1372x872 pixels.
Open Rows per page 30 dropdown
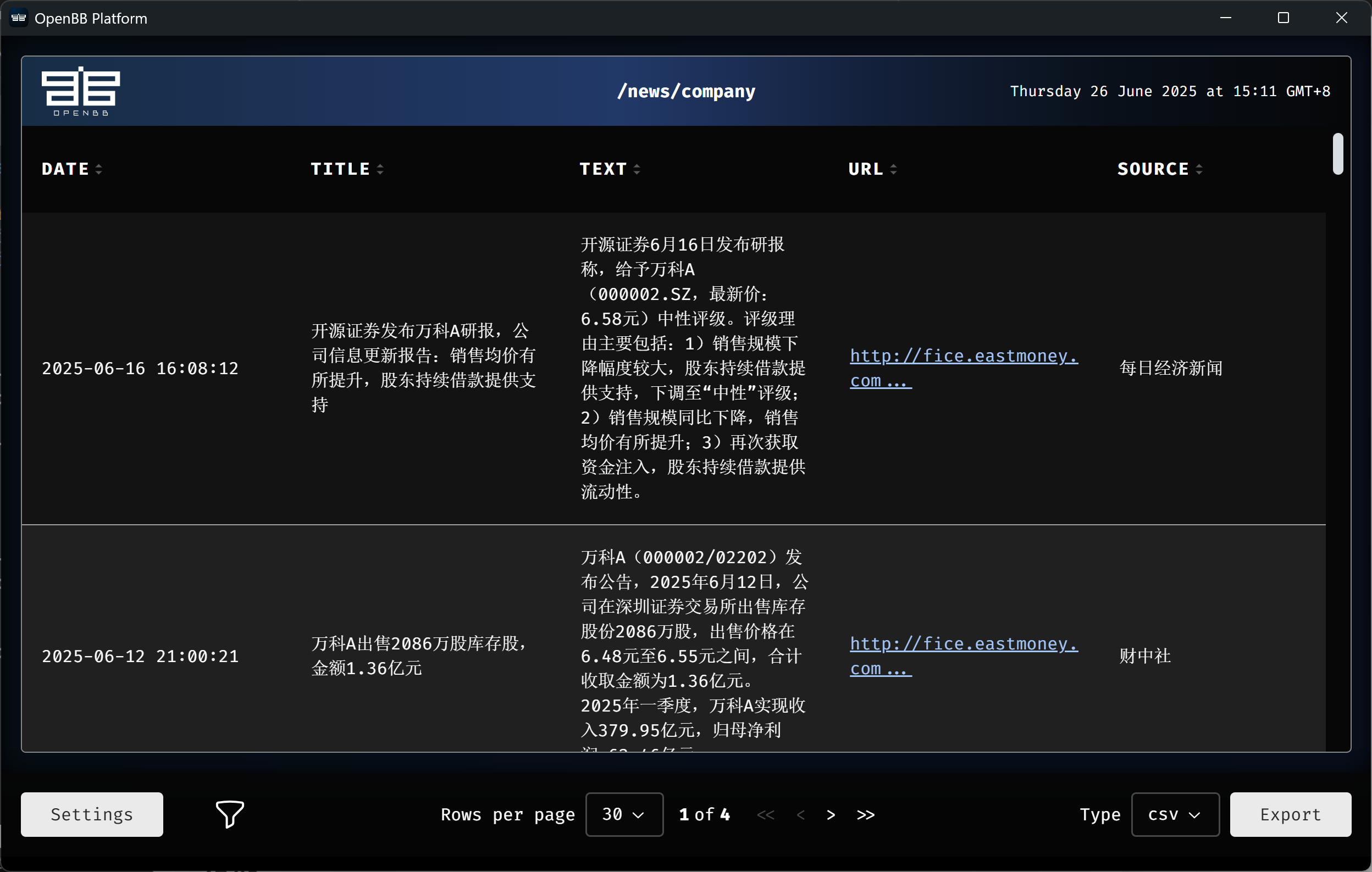(624, 814)
